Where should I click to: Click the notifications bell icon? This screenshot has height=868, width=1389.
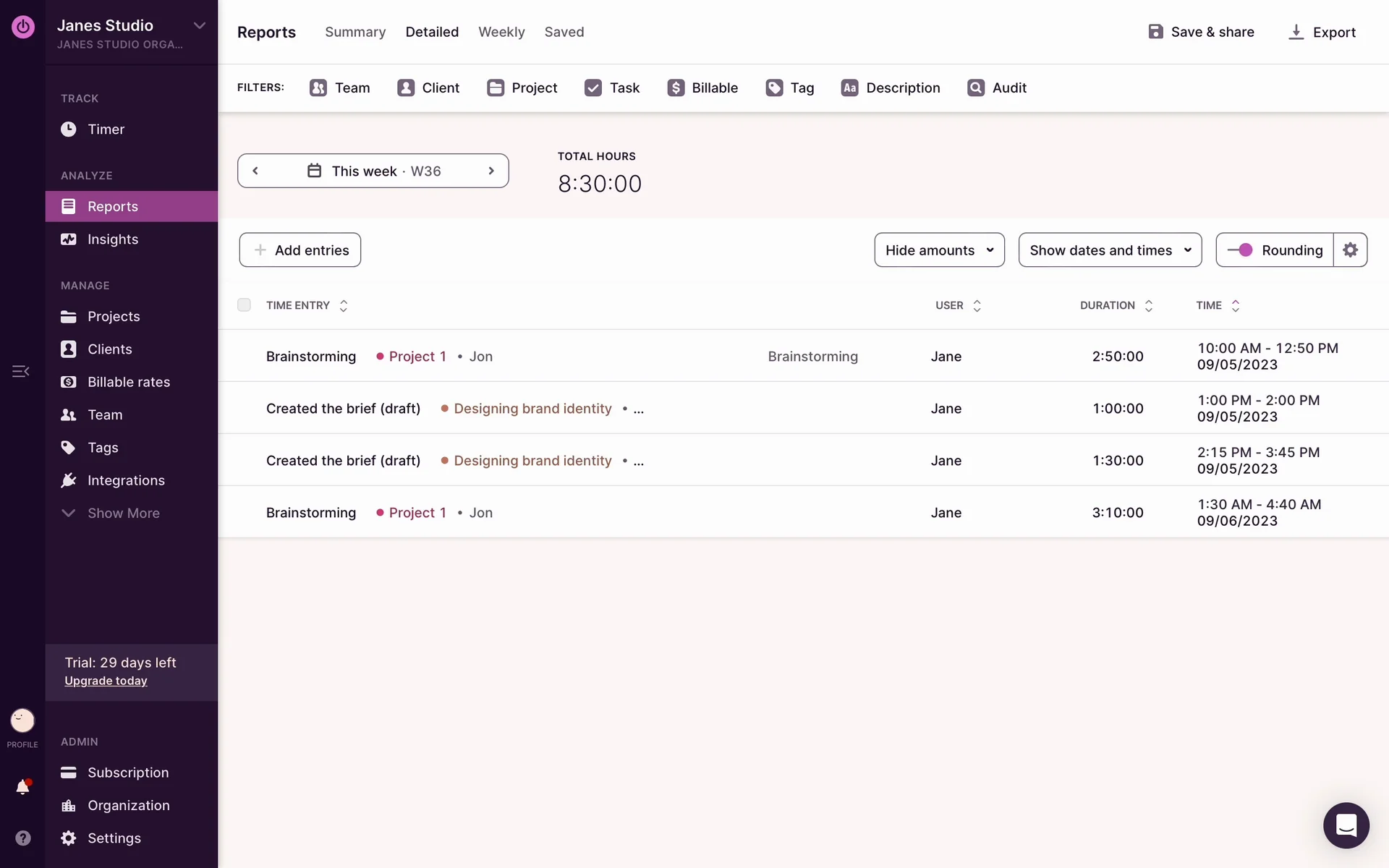[x=22, y=787]
